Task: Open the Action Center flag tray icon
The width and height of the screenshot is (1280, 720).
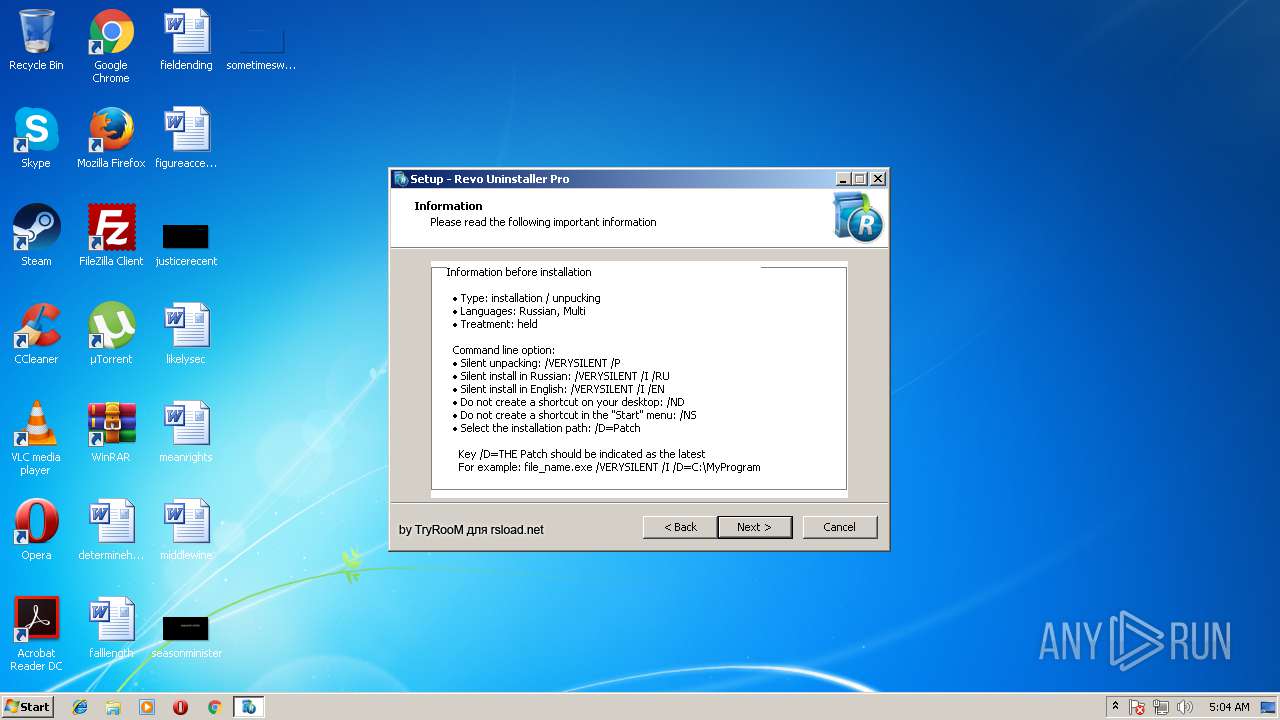Action: point(1137,707)
